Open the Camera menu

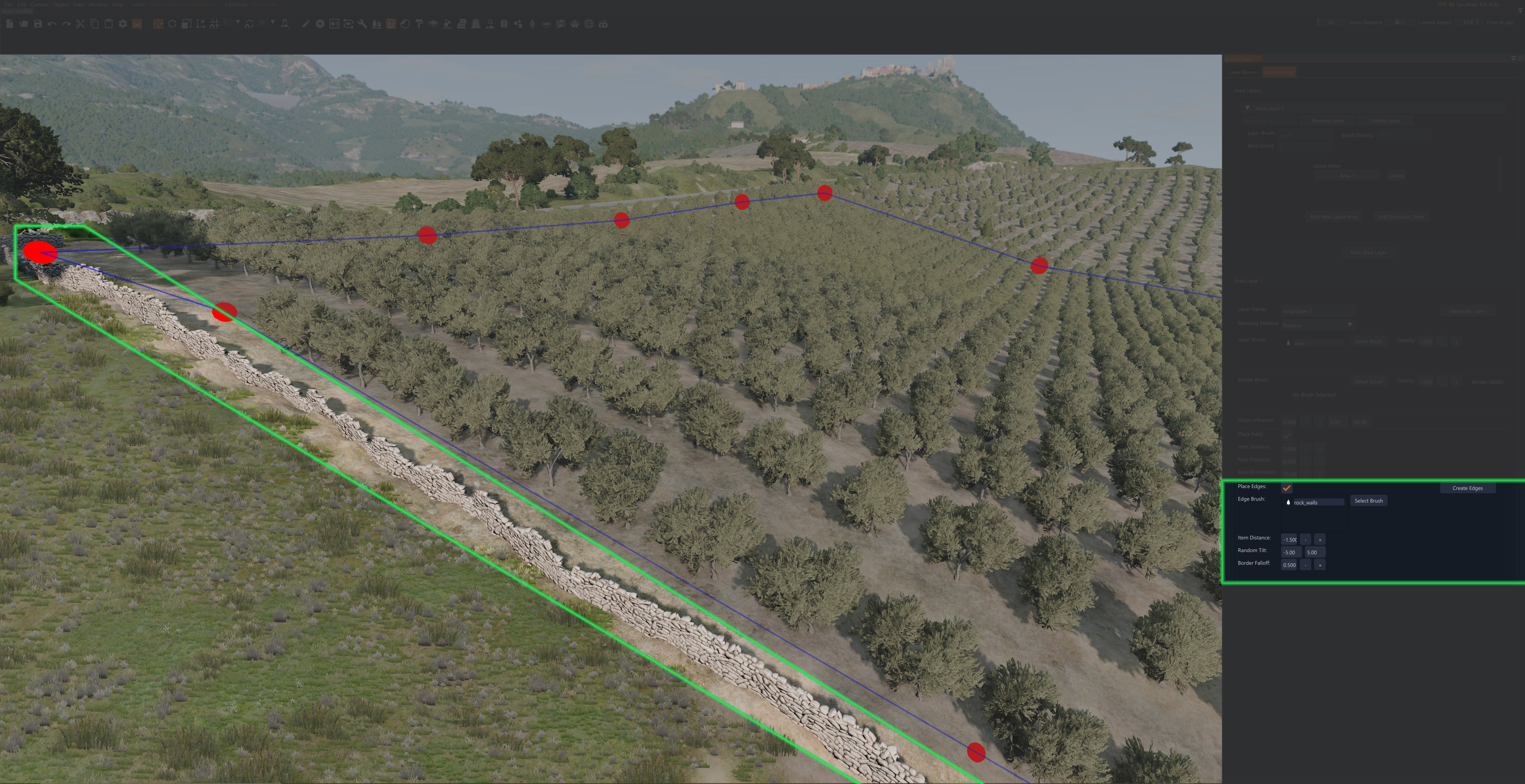pos(40,4)
